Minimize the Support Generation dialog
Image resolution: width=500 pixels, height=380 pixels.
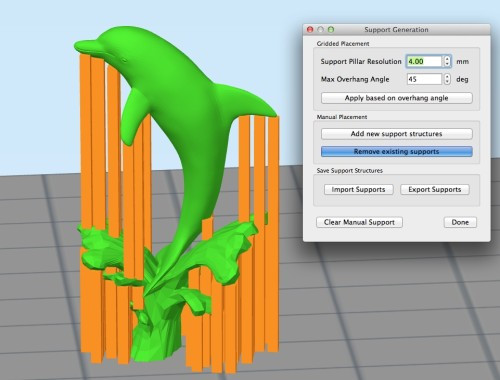pos(320,29)
